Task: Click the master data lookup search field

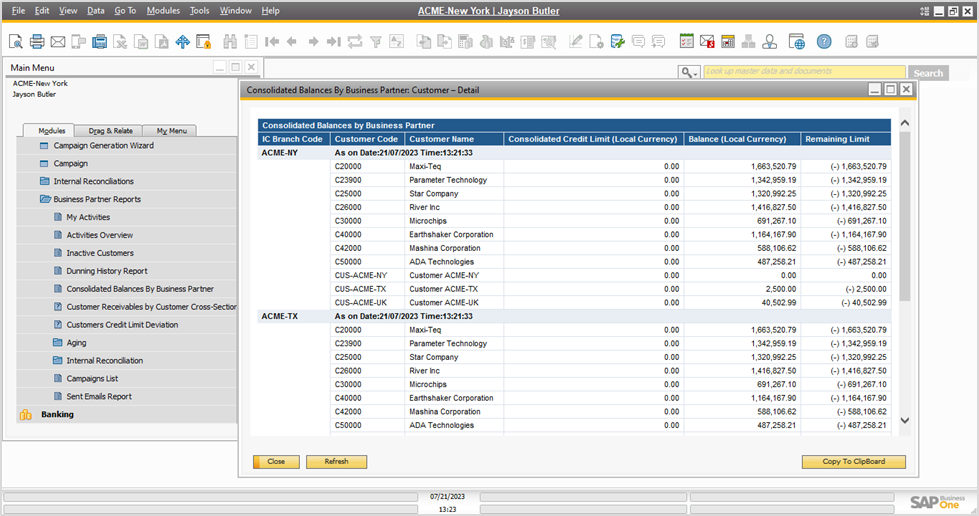Action: [x=804, y=72]
